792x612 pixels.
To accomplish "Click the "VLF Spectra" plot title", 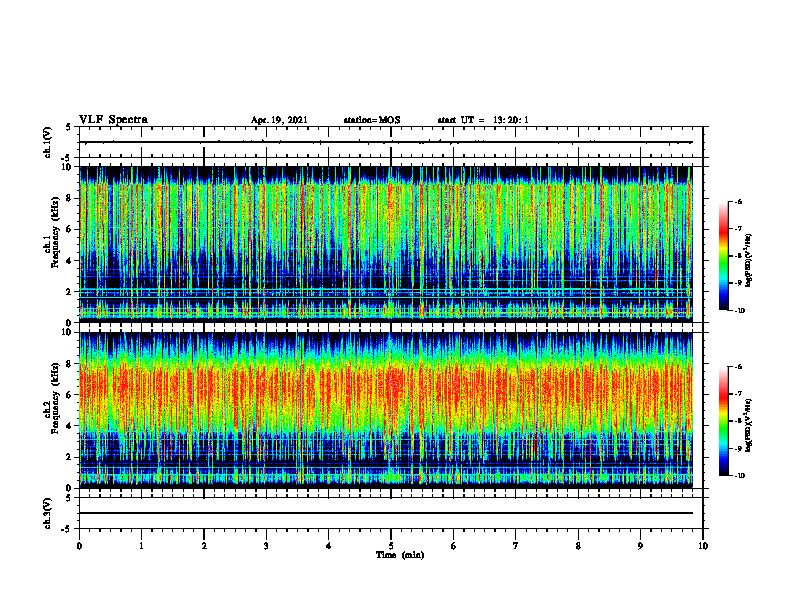I will coord(114,120).
